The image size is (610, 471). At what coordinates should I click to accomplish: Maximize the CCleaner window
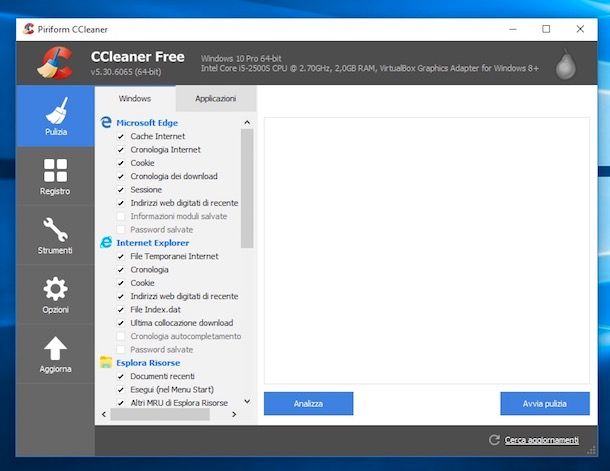point(546,29)
